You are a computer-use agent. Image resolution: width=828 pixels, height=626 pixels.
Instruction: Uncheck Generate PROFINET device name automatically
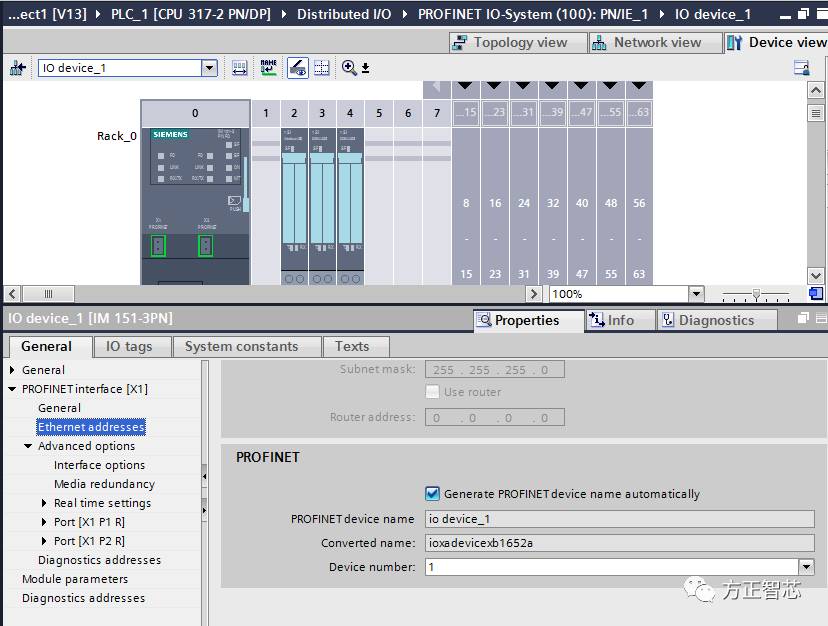click(x=432, y=493)
